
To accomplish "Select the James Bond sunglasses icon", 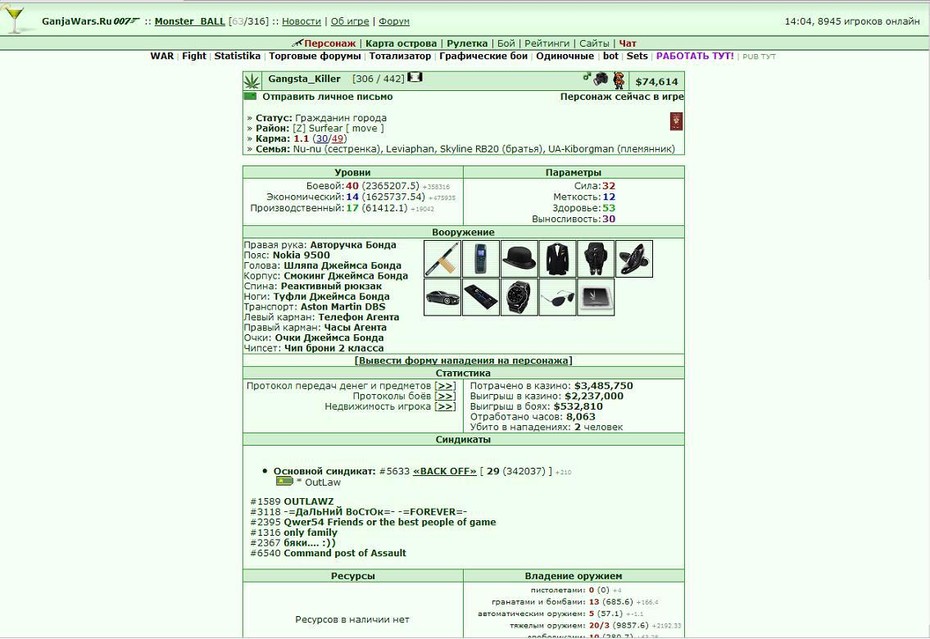I will pos(558,297).
